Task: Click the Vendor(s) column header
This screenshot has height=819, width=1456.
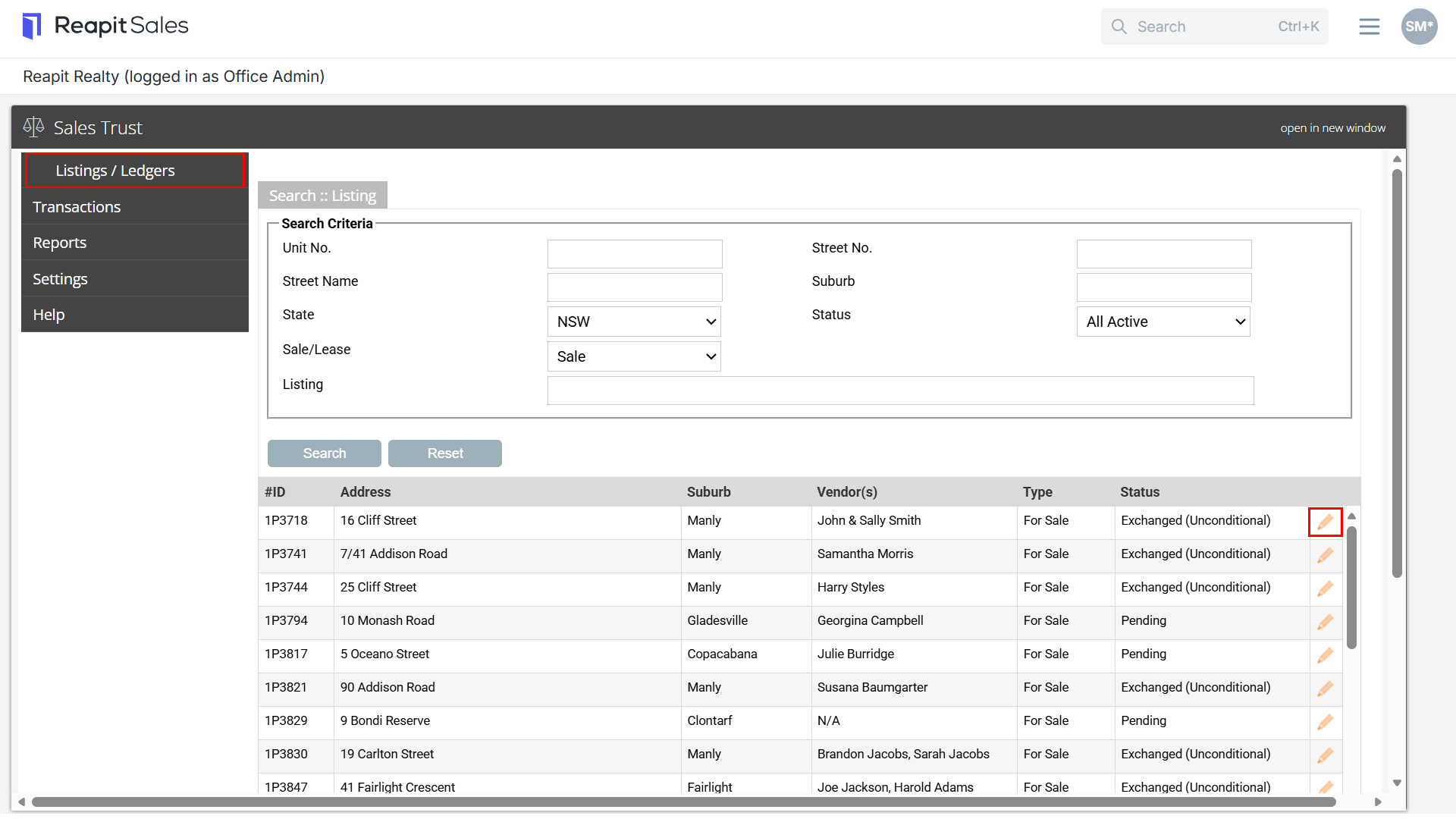Action: (x=847, y=492)
